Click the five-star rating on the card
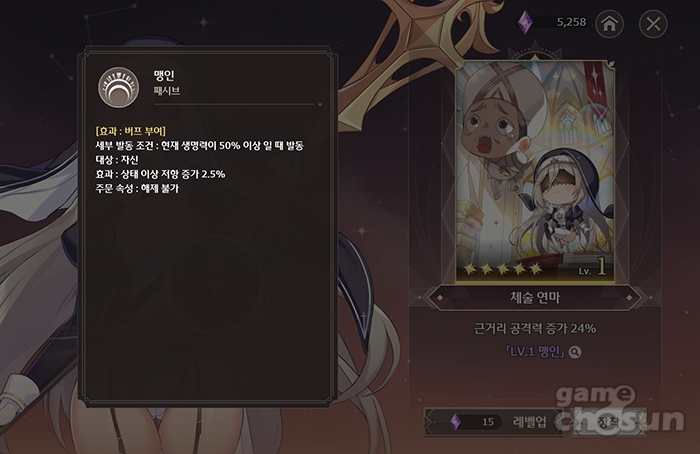 point(503,268)
